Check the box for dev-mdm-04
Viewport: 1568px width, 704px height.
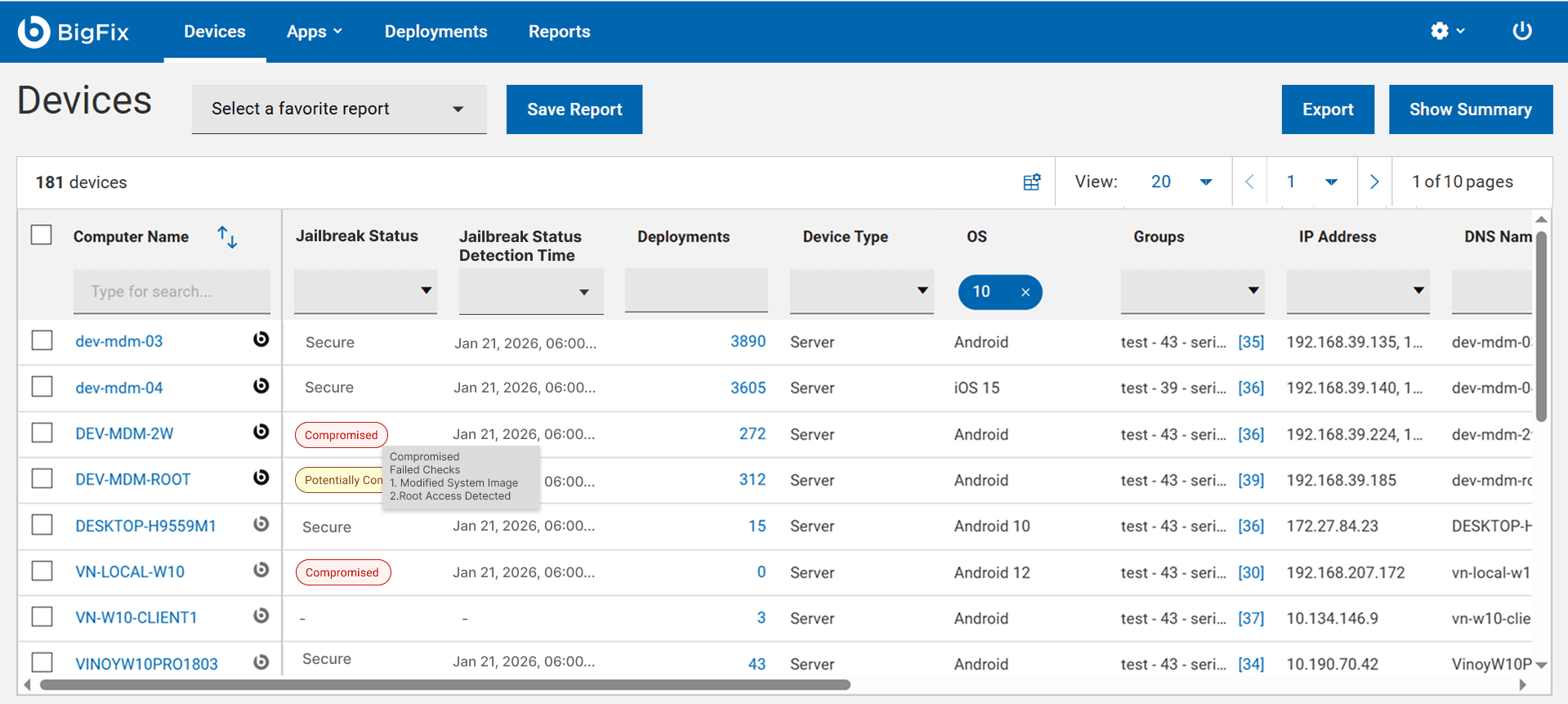pyautogui.click(x=42, y=386)
